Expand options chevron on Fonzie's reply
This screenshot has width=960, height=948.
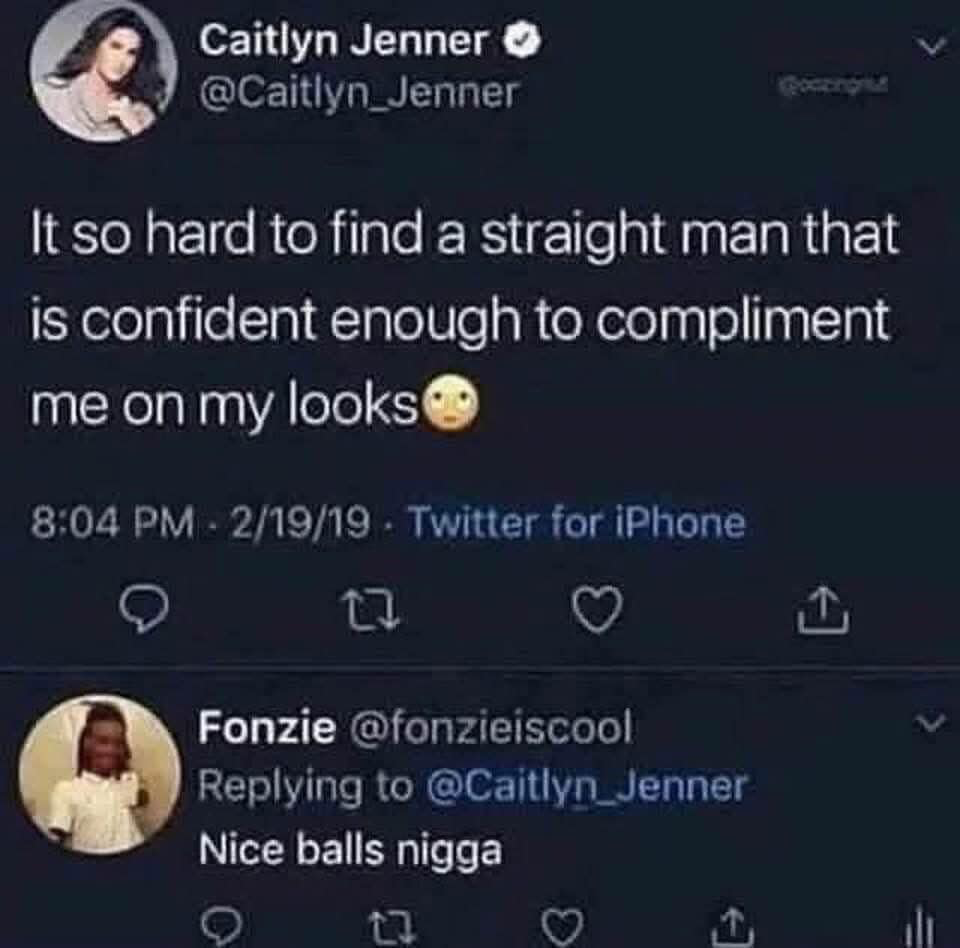(934, 724)
